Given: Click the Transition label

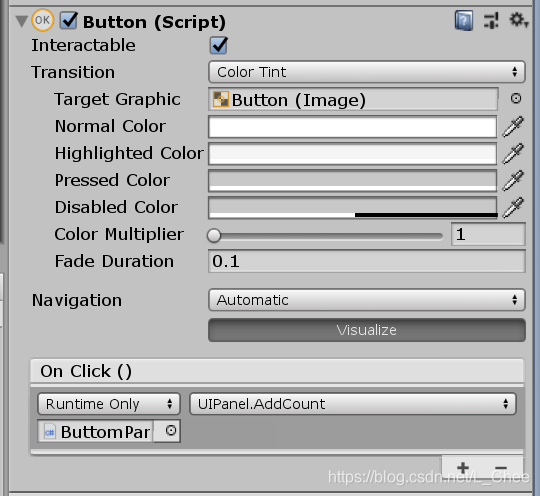Looking at the screenshot, I should pos(73,72).
